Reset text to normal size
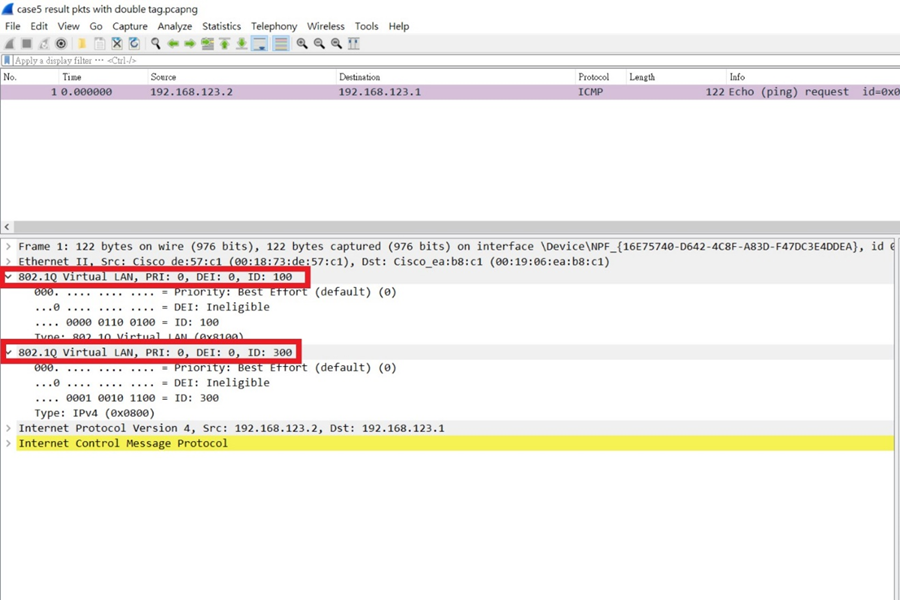Screen dimensions: 900x600 (x=336, y=44)
